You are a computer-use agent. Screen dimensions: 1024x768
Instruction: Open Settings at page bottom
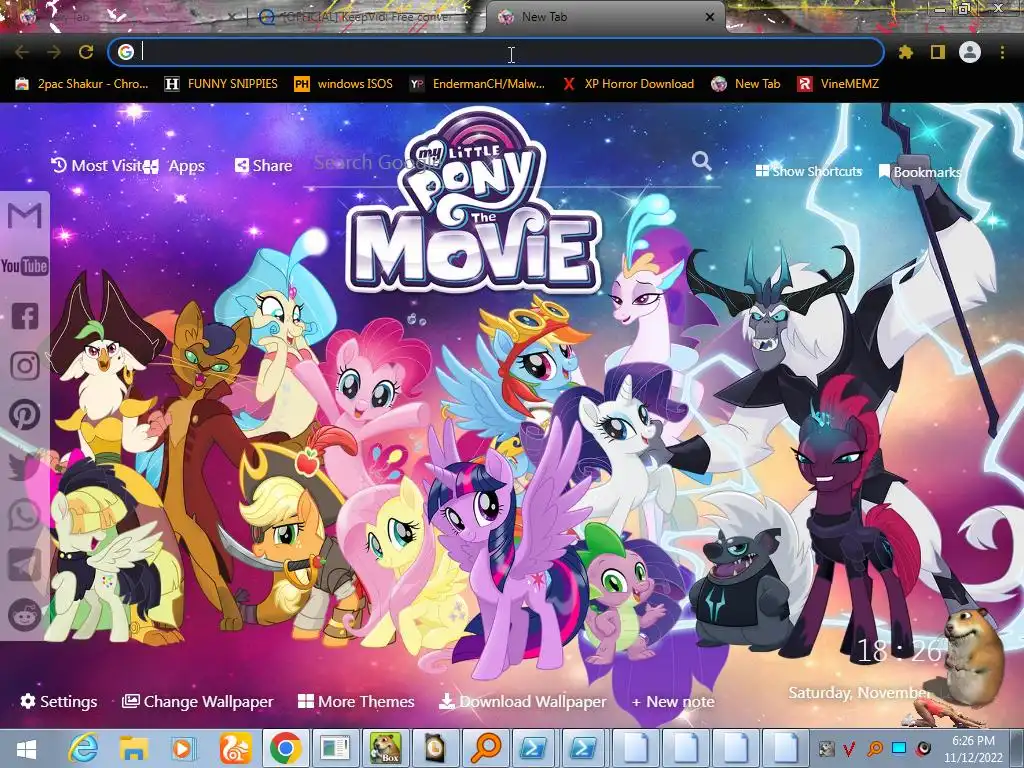coord(59,701)
